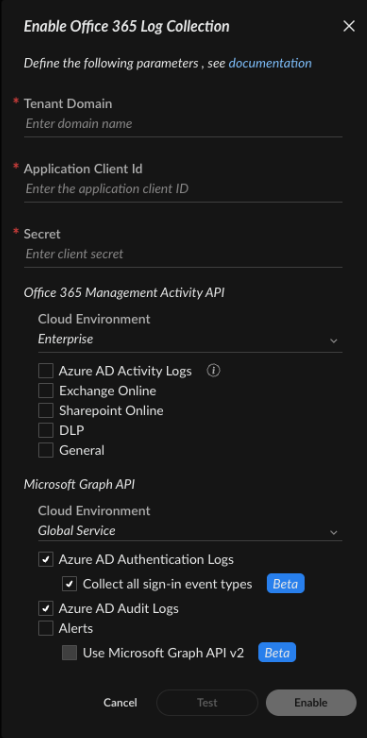Show info for Azure AD Activity Logs
This screenshot has width=367, height=738.
click(213, 371)
